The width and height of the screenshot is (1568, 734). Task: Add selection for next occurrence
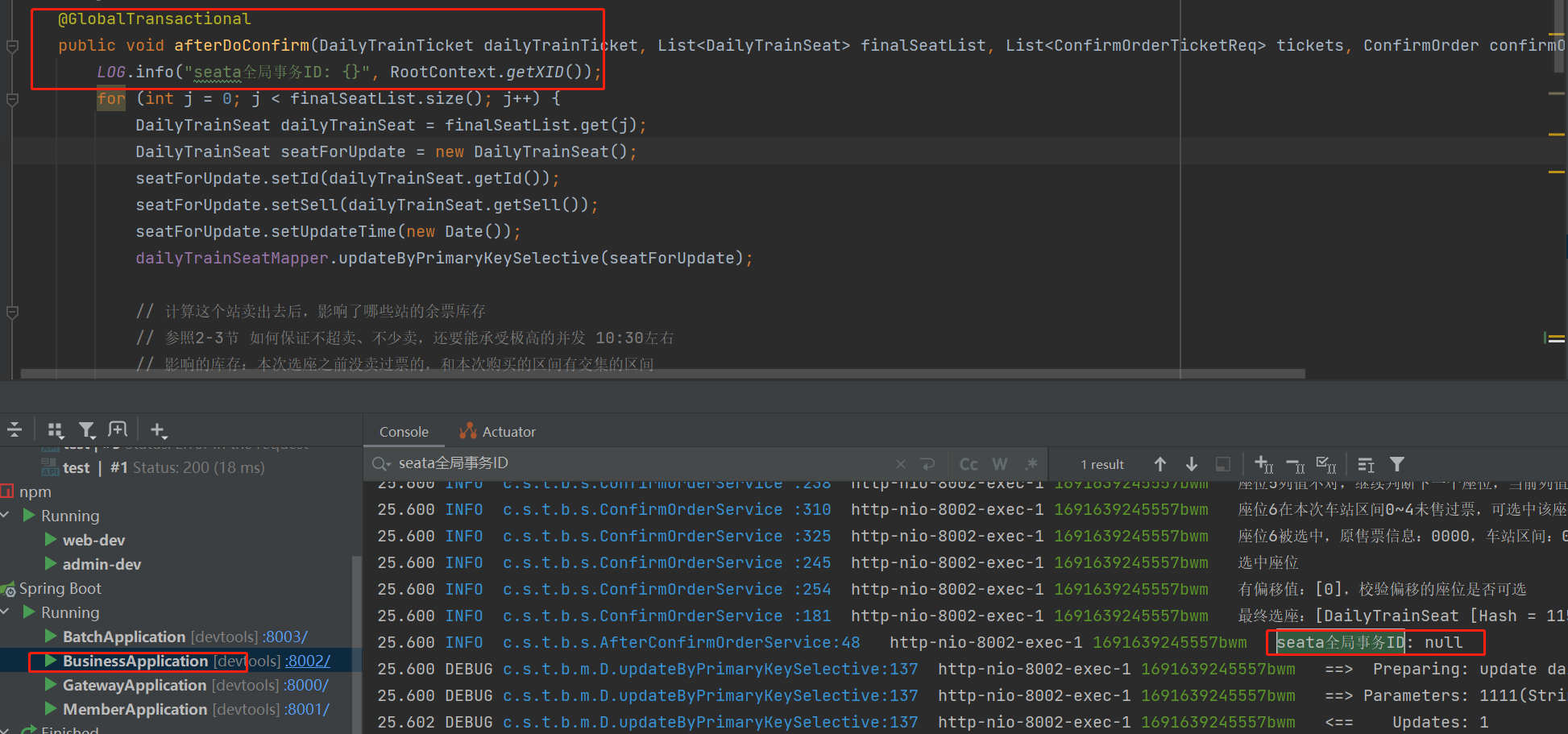[1264, 464]
